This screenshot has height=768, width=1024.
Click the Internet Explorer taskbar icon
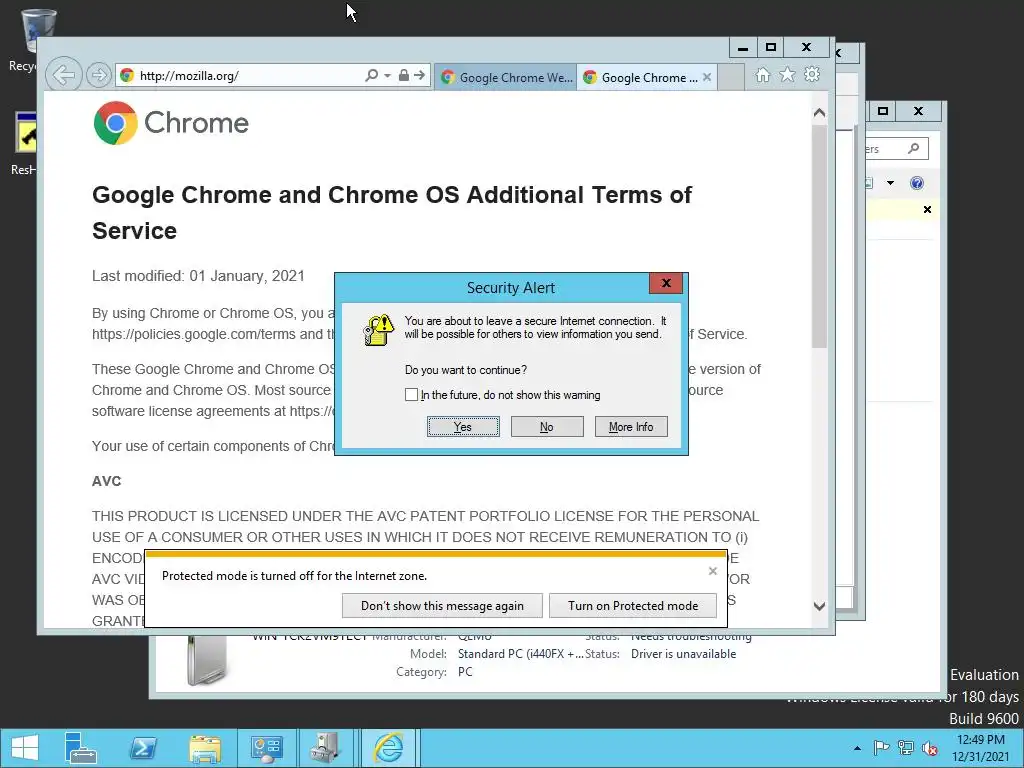(x=388, y=748)
